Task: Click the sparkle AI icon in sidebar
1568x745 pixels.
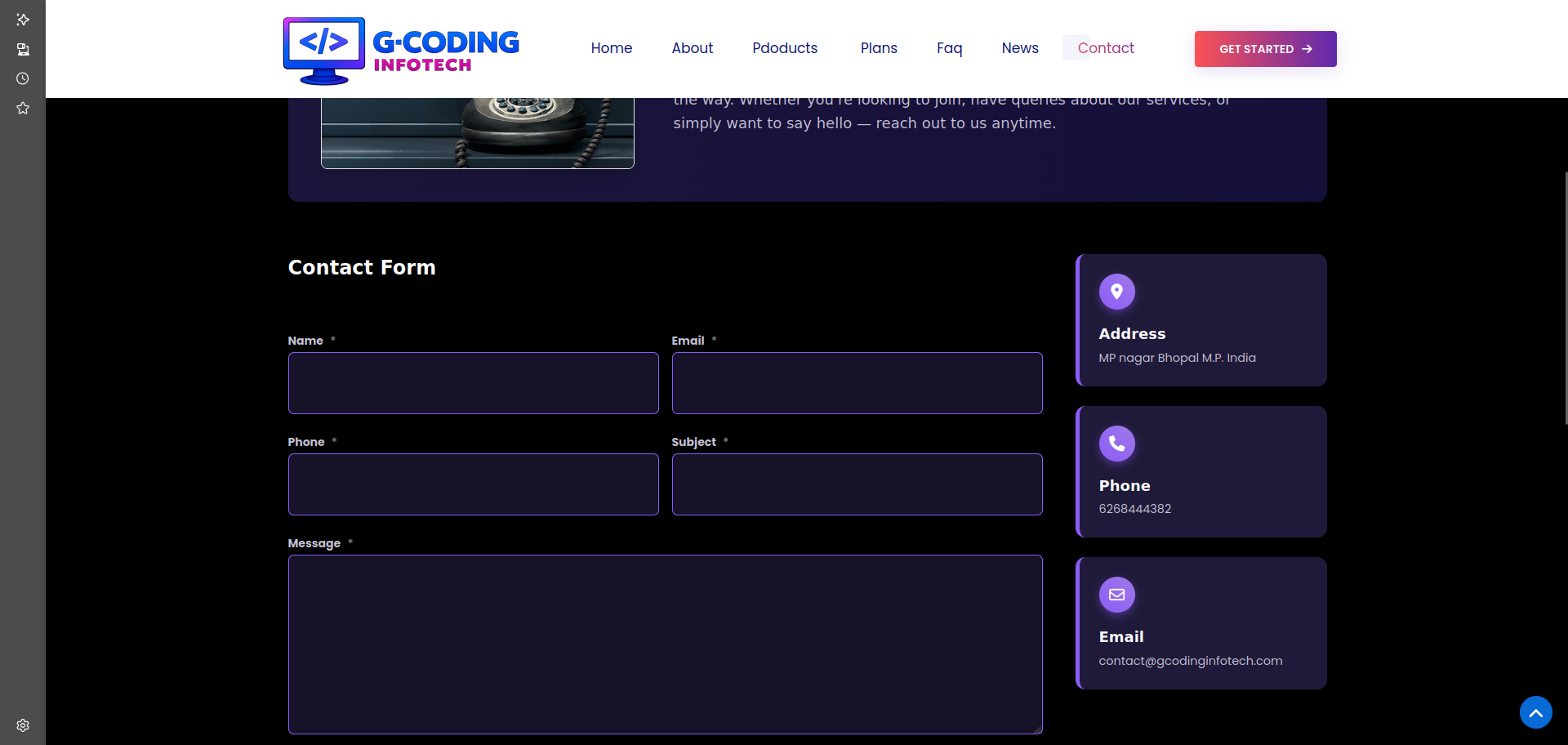Action: click(23, 20)
